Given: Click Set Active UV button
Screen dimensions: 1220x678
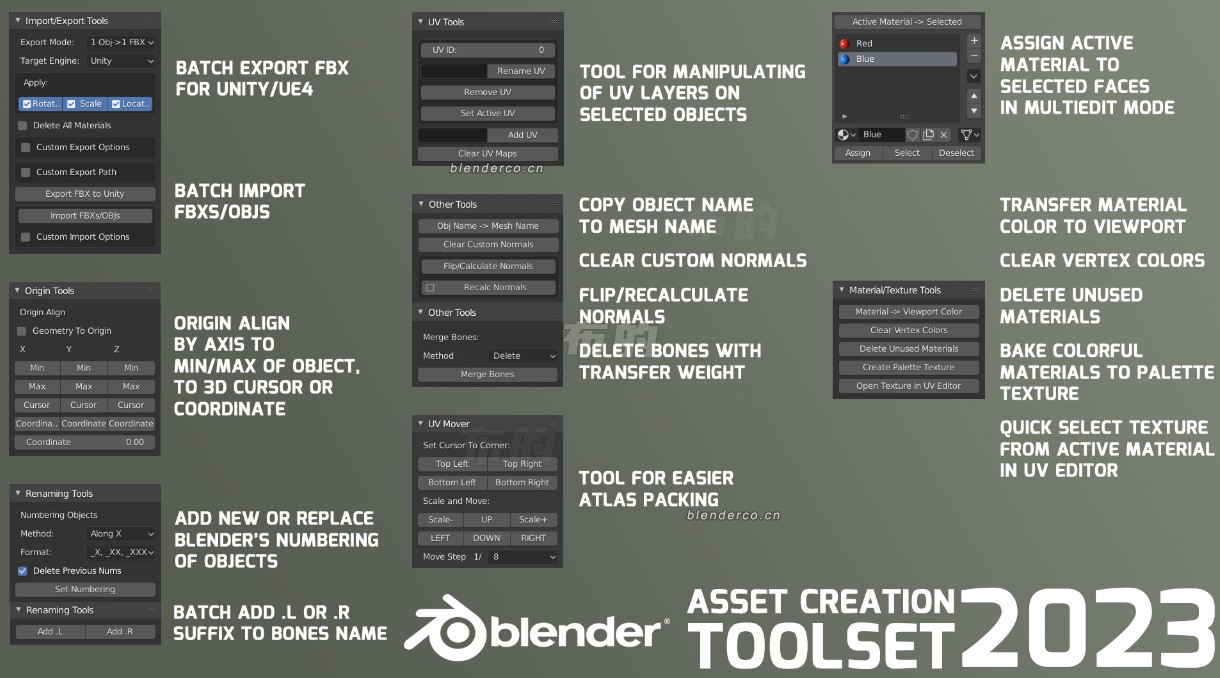Looking at the screenshot, I should [x=489, y=114].
